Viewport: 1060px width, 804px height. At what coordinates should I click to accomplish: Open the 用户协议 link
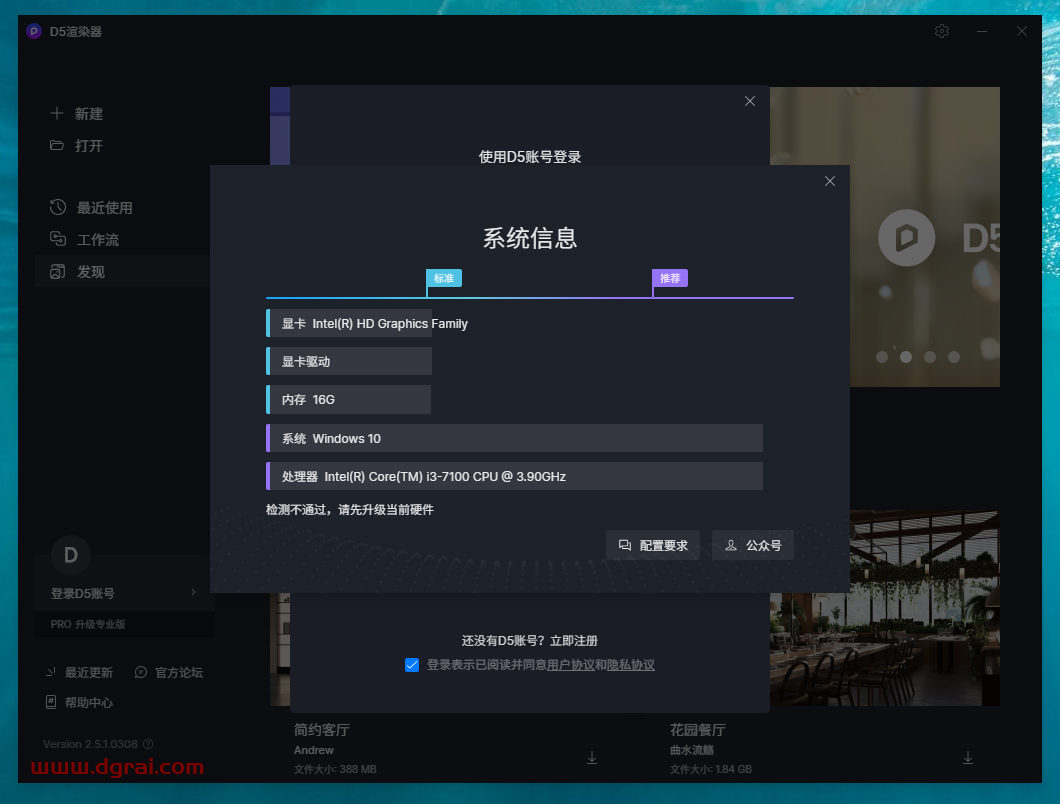[x=571, y=665]
